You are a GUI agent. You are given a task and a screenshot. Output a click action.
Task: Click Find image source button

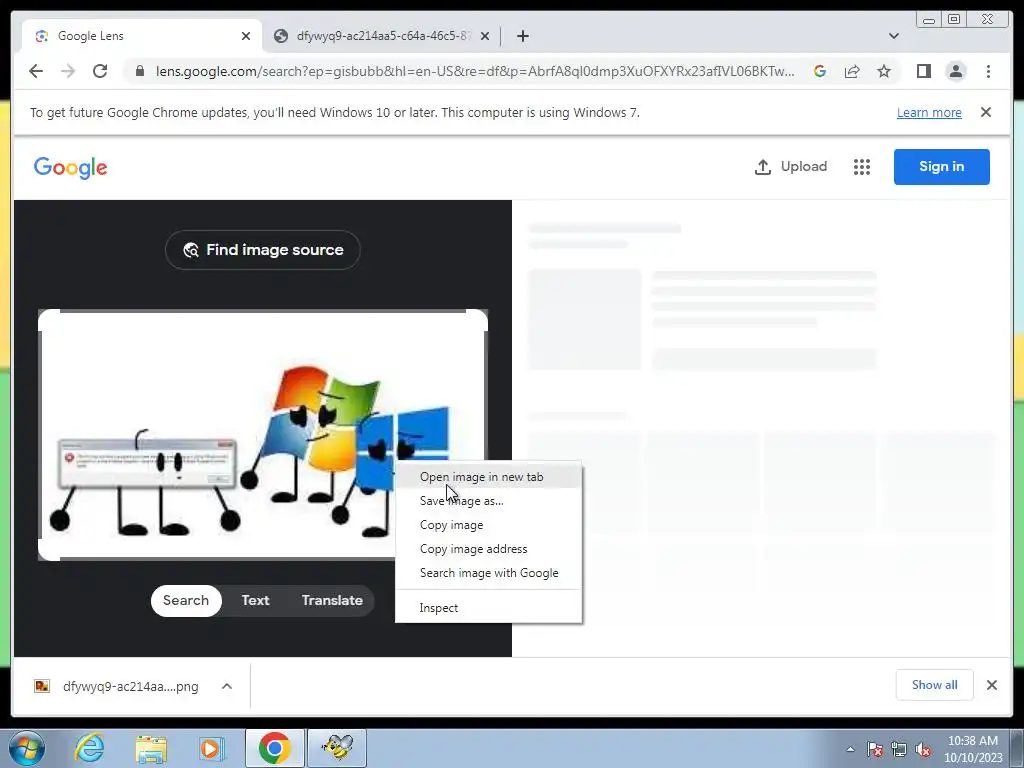coord(263,250)
